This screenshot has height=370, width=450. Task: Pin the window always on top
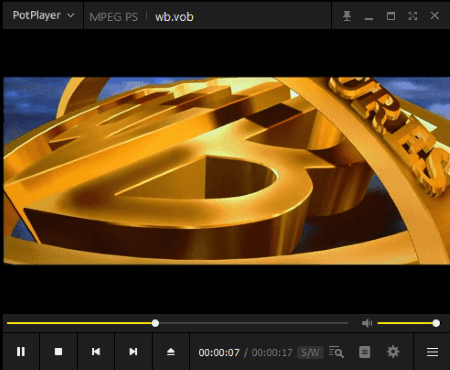coord(347,16)
